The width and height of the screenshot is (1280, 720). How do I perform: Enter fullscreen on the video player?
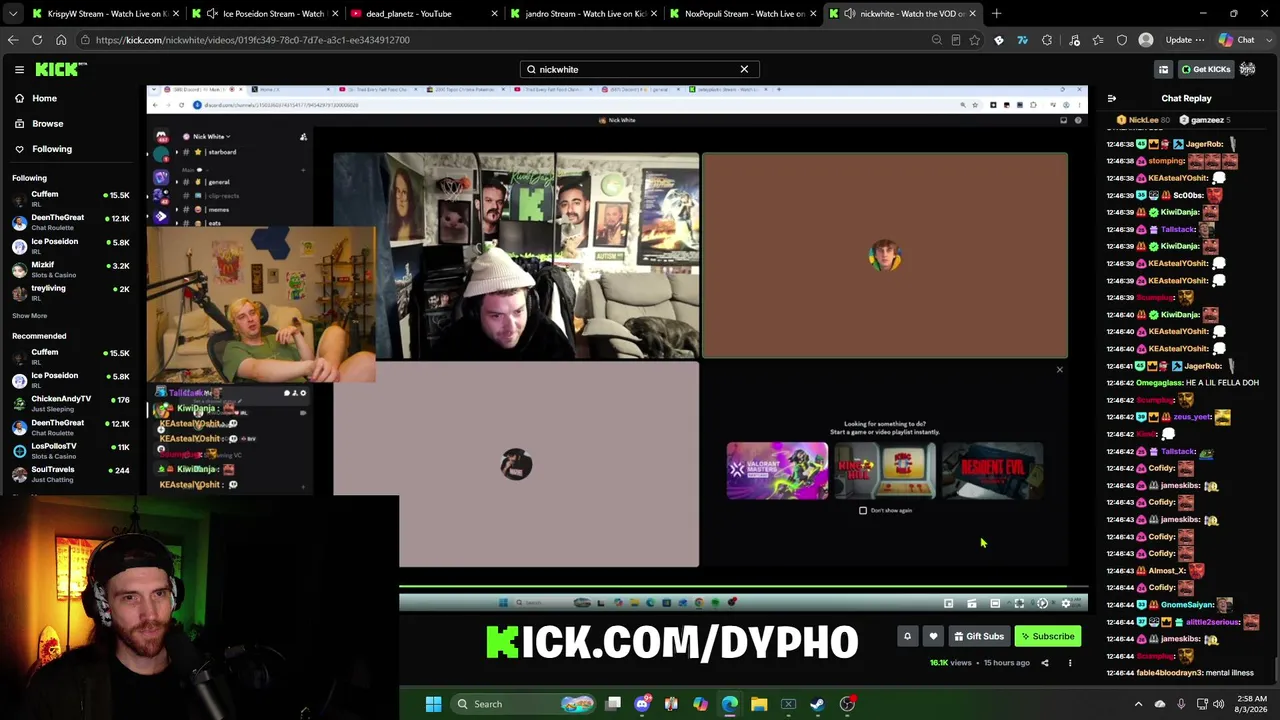point(1019,603)
